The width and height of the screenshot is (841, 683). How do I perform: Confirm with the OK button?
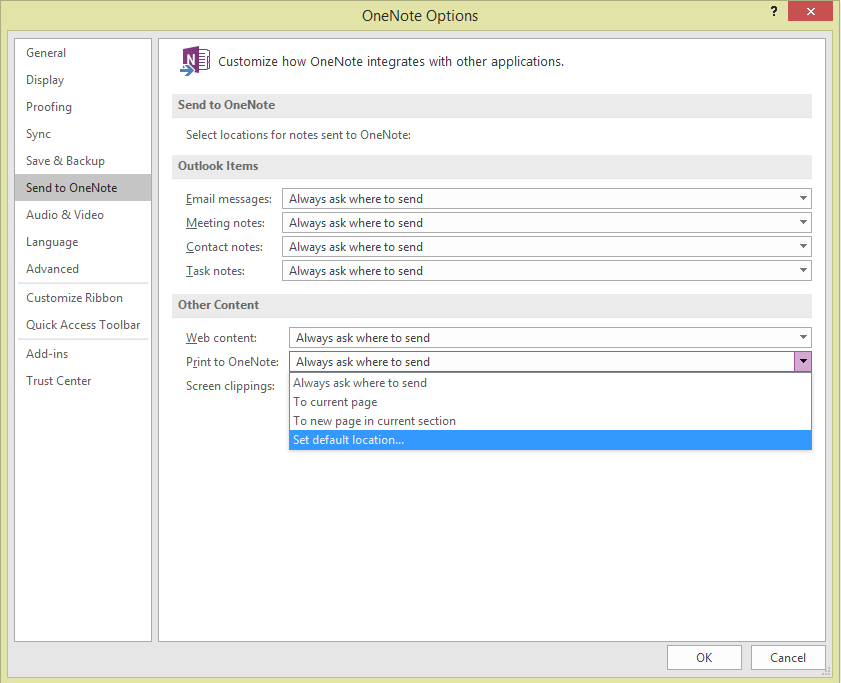click(704, 658)
